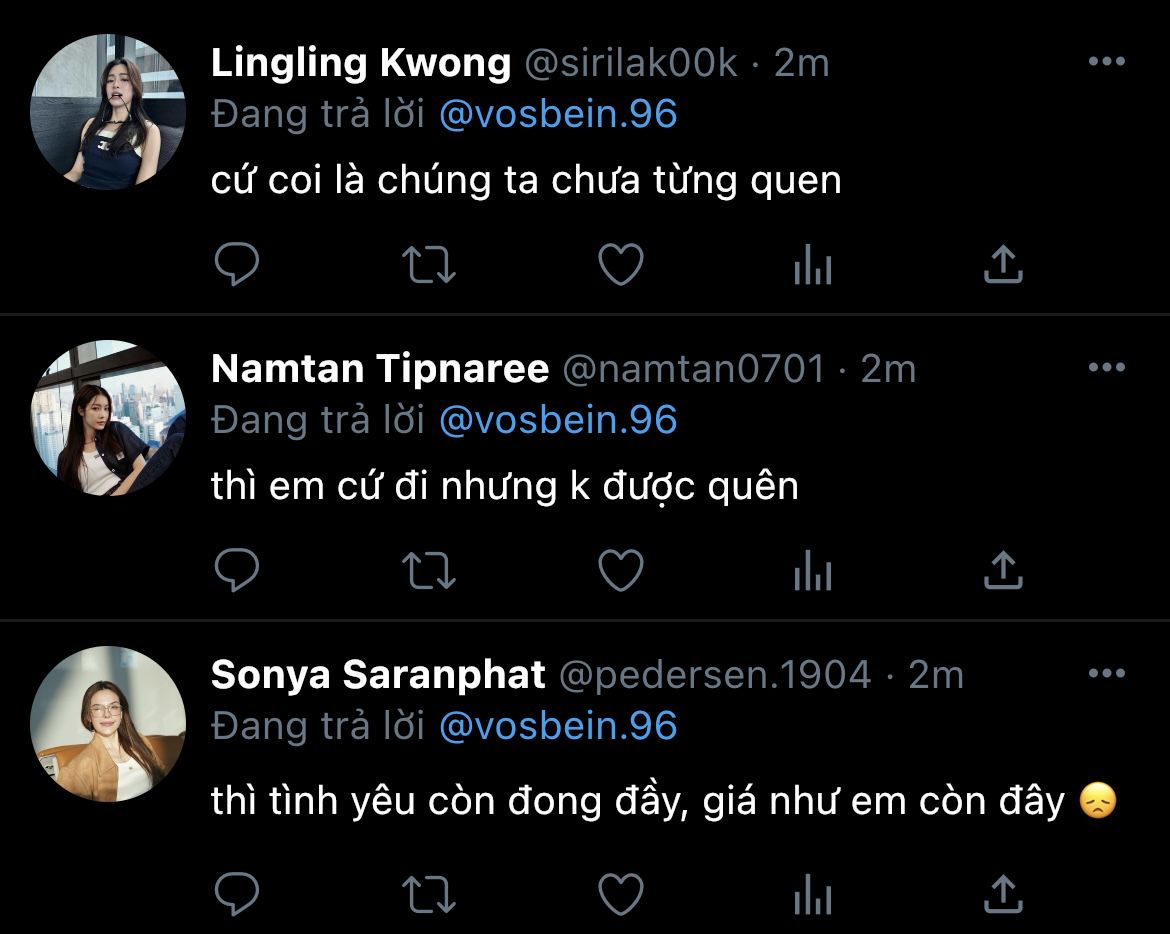Open Namtan Tipnaree's profile picture
Screen dimensions: 1170x934
(108, 418)
